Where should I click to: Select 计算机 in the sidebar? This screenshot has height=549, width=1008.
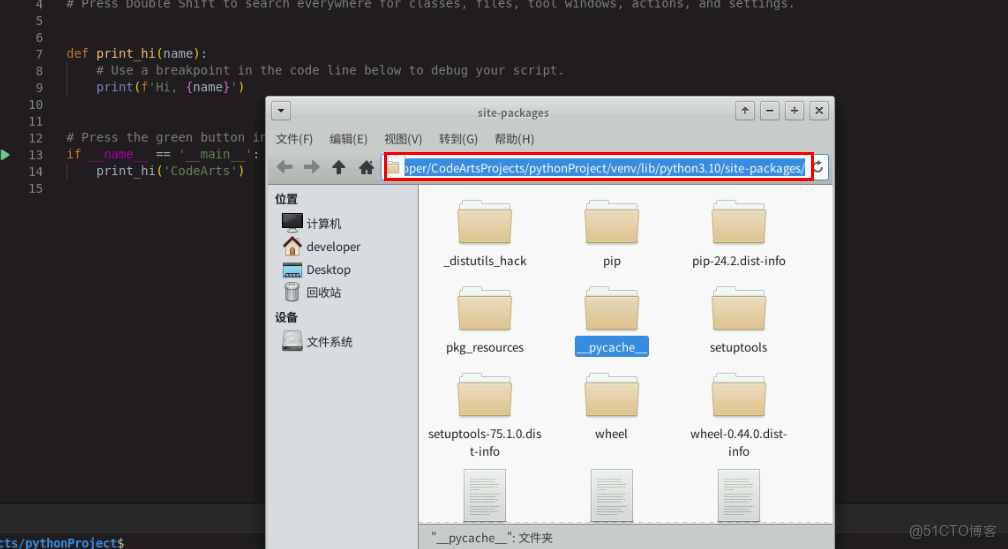312,223
